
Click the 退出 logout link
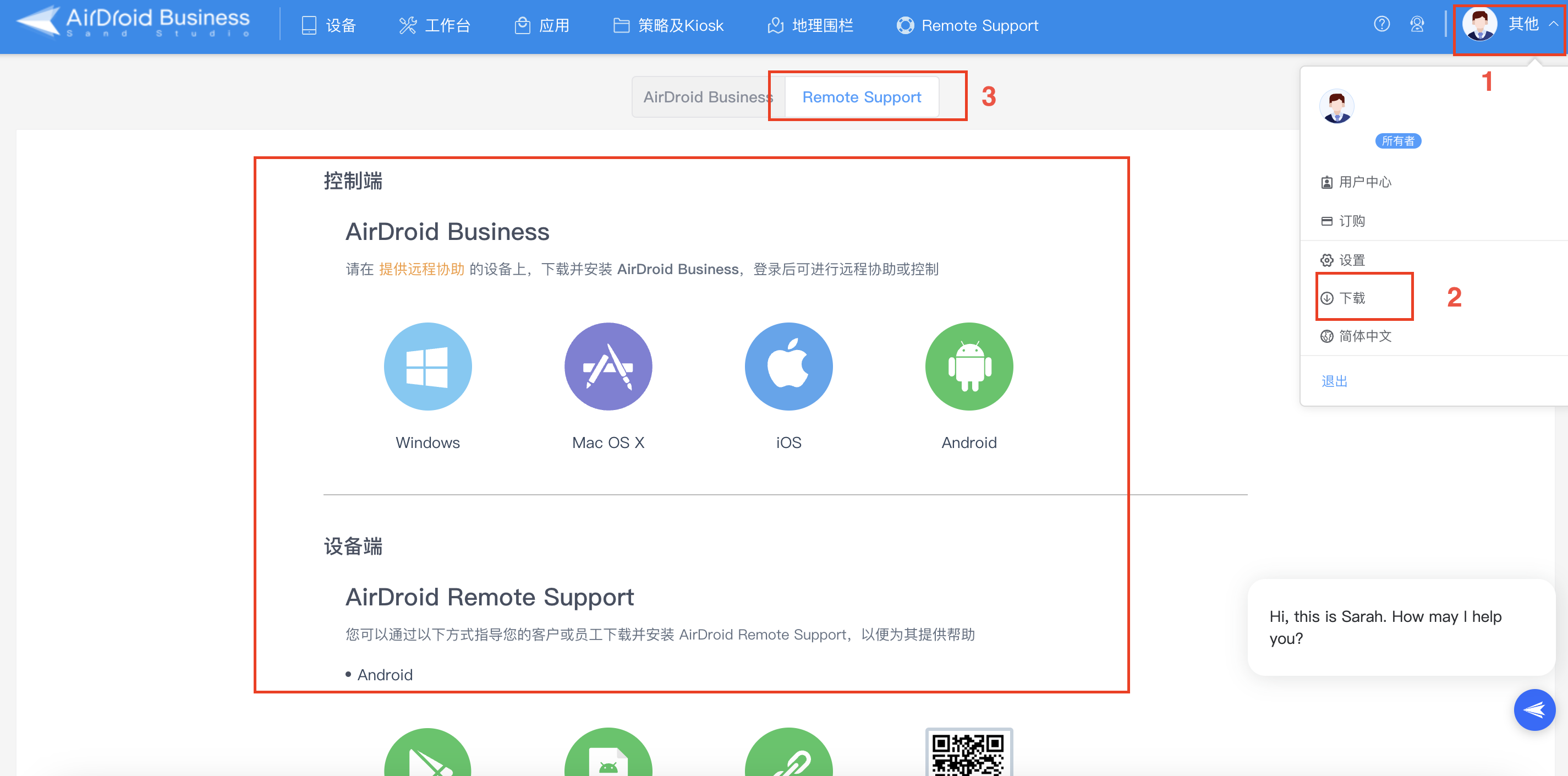(1334, 381)
